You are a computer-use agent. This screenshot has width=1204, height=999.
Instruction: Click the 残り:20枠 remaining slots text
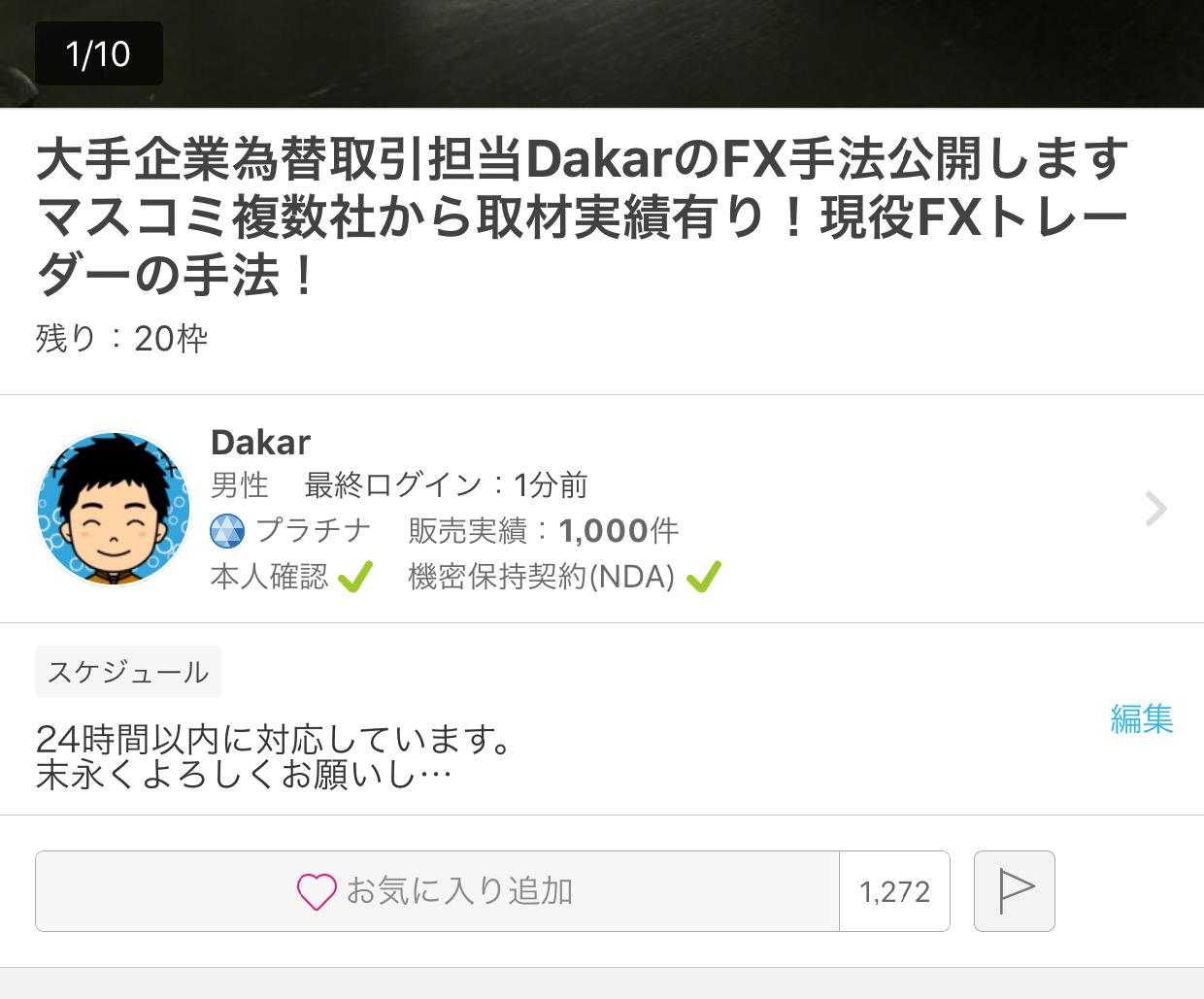click(122, 339)
